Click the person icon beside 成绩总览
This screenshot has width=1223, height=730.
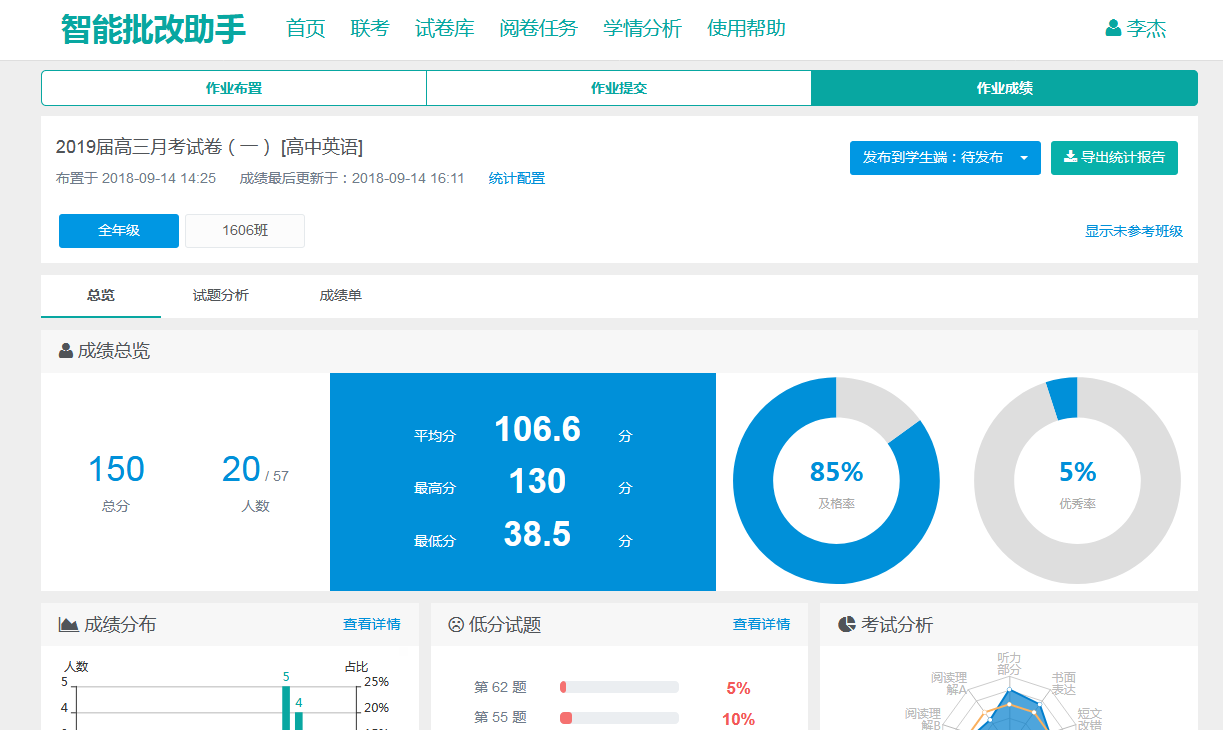pos(66,351)
